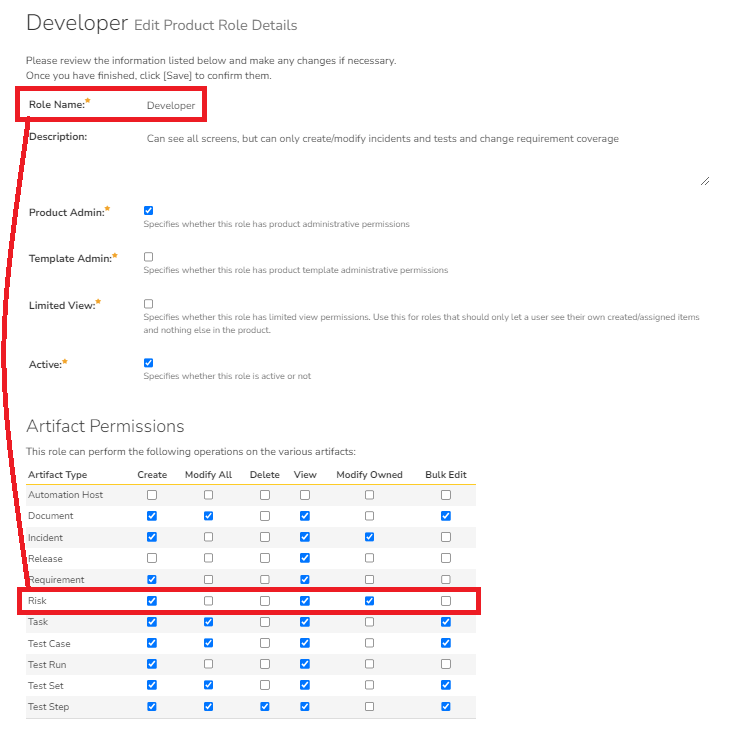Check View permission for Automation Host
Screen dimensions: 743x741
click(305, 495)
